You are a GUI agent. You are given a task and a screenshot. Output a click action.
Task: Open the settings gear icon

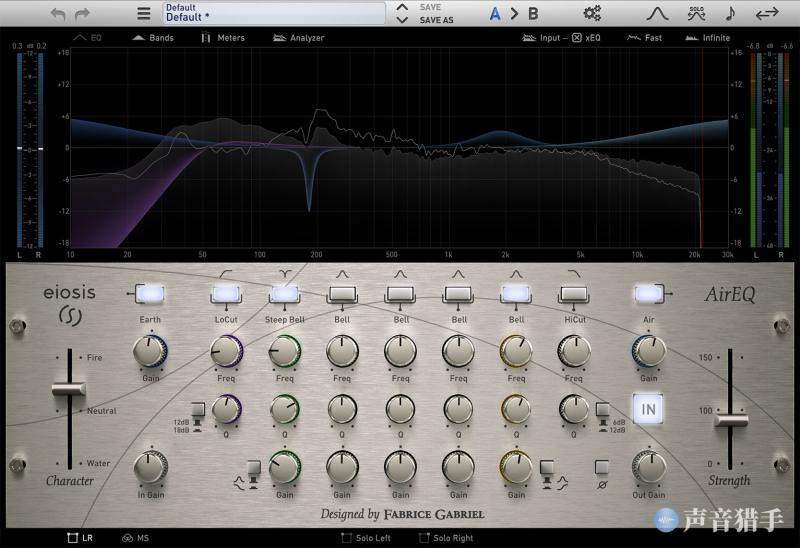coord(592,13)
